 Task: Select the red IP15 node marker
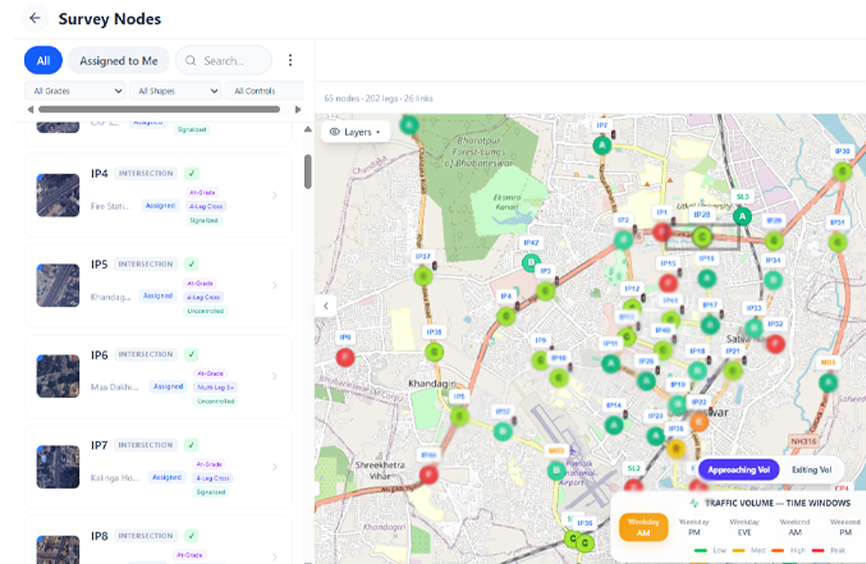pos(668,283)
